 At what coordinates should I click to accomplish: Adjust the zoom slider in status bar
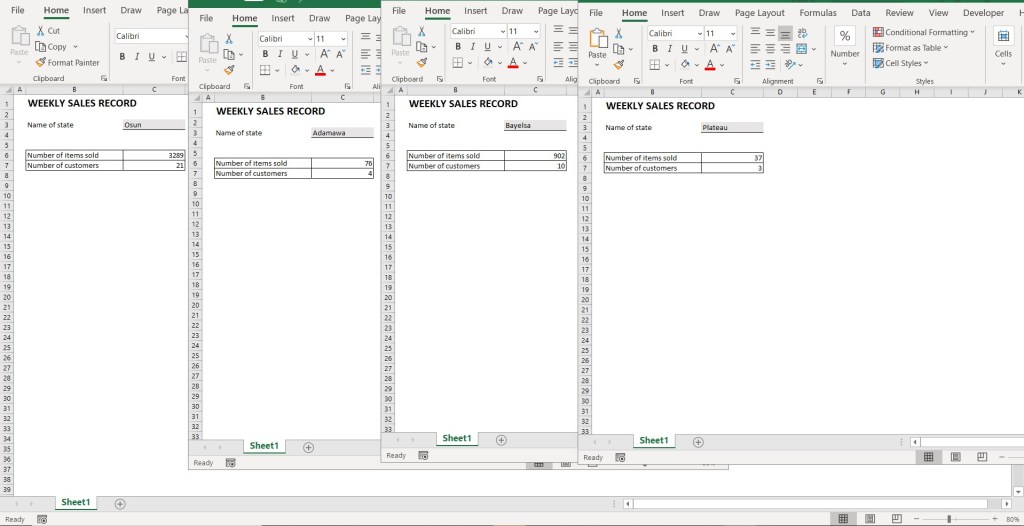(x=948, y=519)
